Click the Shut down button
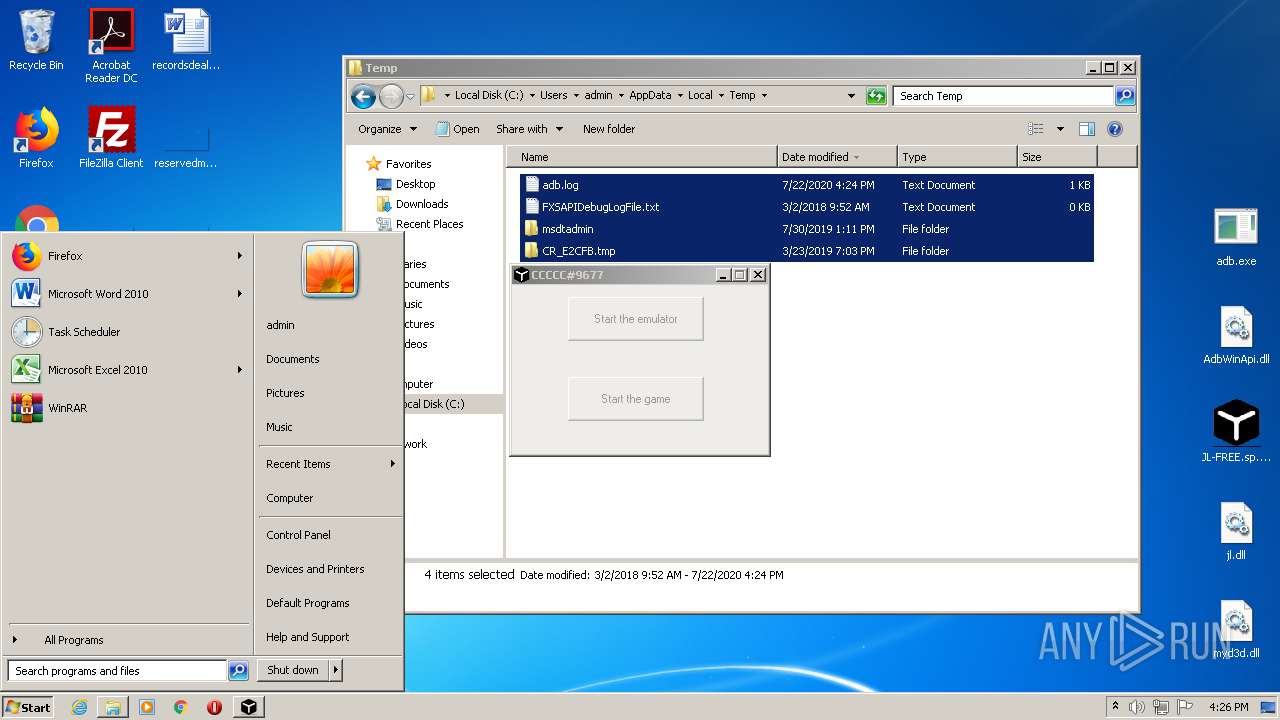This screenshot has width=1280, height=720. pyautogui.click(x=293, y=670)
